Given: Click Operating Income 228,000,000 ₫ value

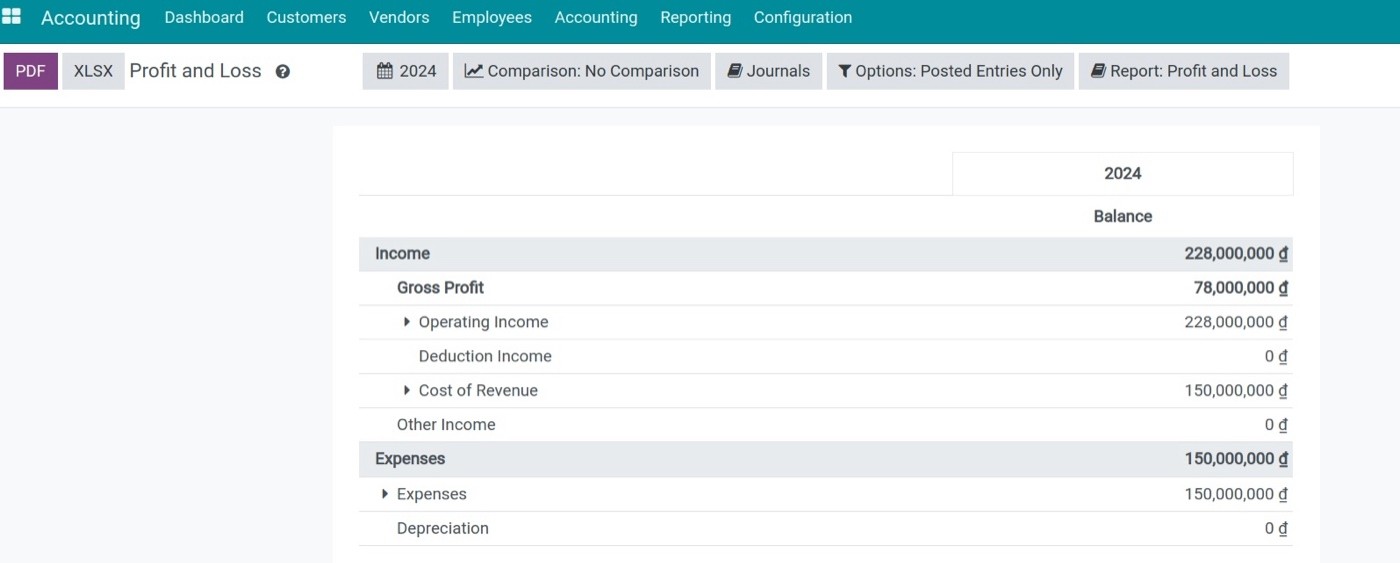Looking at the screenshot, I should [1236, 322].
